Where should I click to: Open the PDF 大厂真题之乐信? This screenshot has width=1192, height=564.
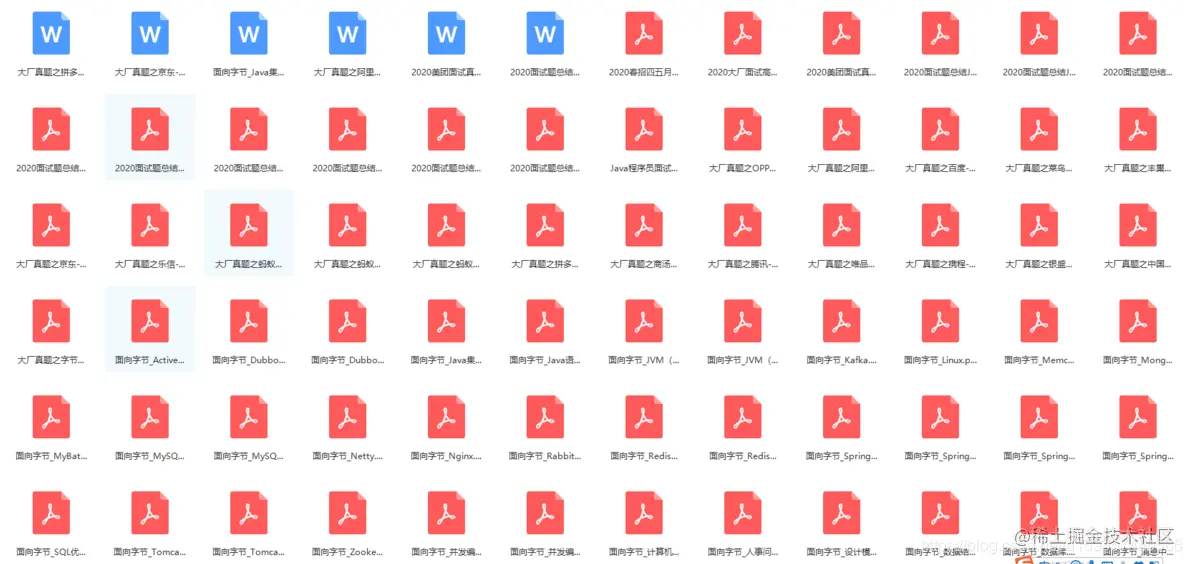coord(150,225)
